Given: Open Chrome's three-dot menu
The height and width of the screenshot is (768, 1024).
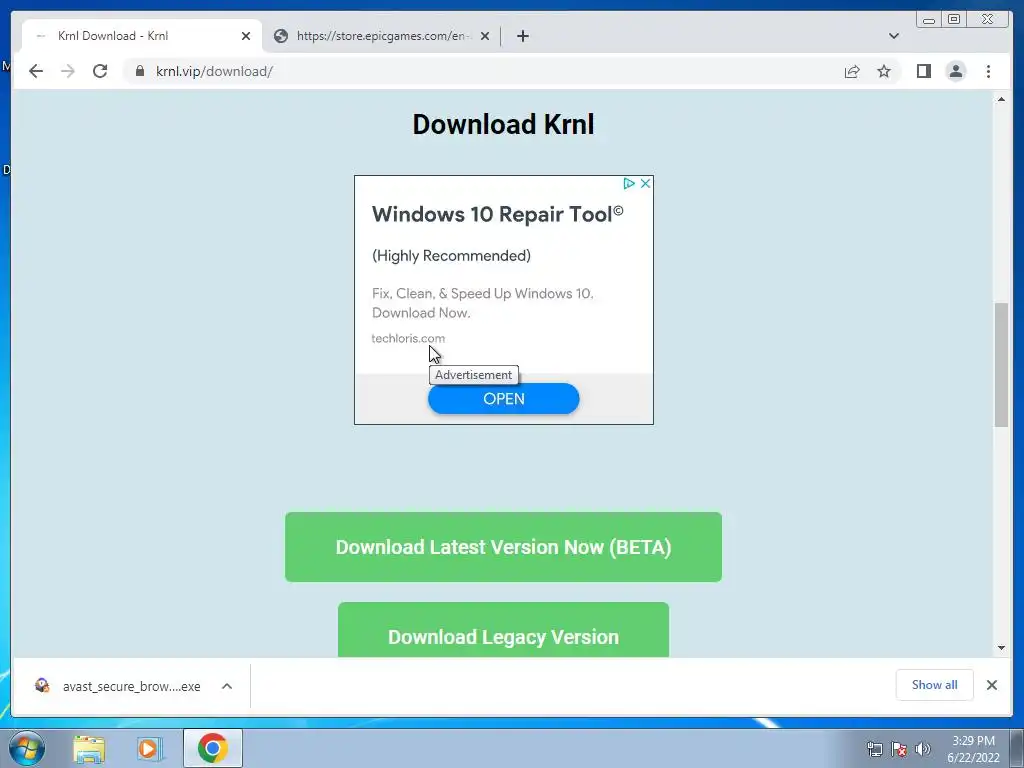Looking at the screenshot, I should pyautogui.click(x=988, y=71).
